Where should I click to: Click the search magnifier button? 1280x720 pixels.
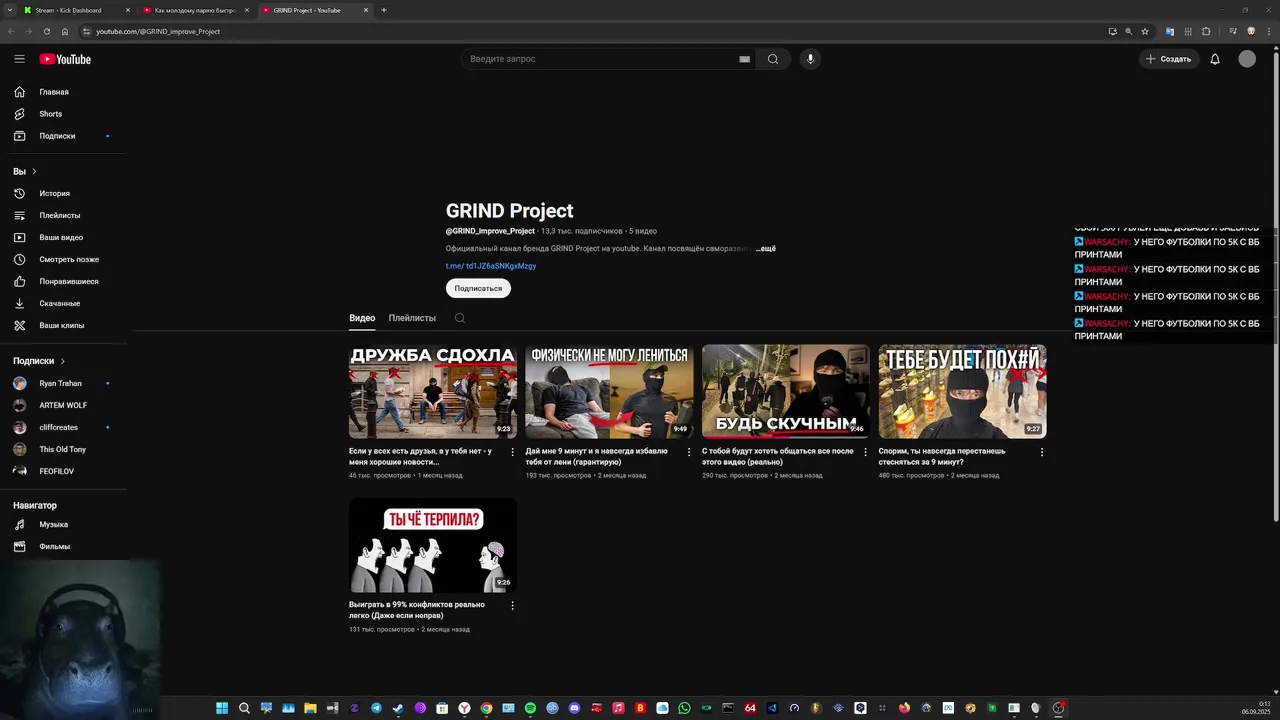(773, 59)
